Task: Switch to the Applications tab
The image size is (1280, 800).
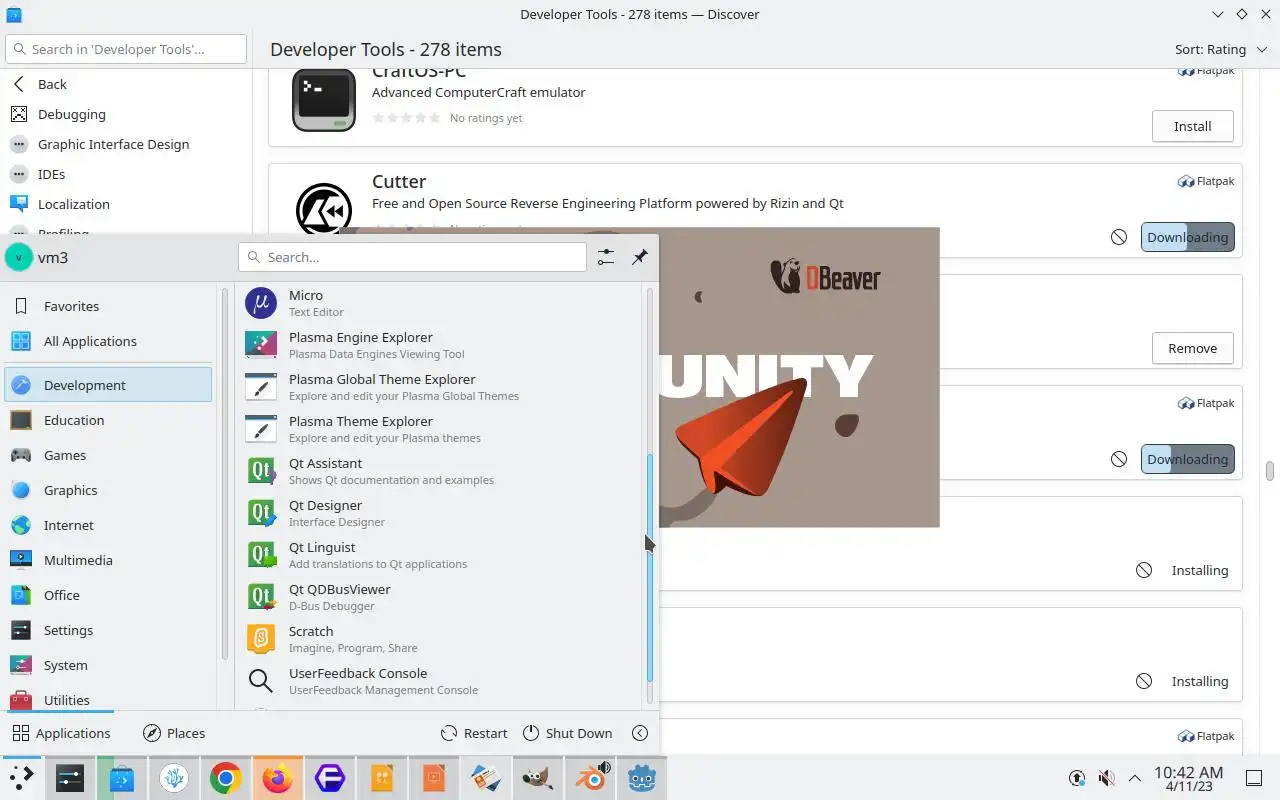Action: (x=61, y=733)
